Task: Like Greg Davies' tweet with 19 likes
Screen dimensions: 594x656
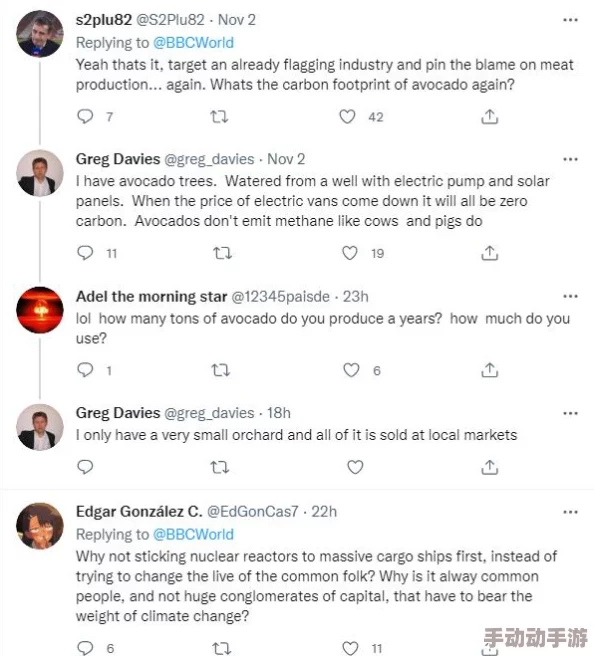Action: [x=350, y=253]
